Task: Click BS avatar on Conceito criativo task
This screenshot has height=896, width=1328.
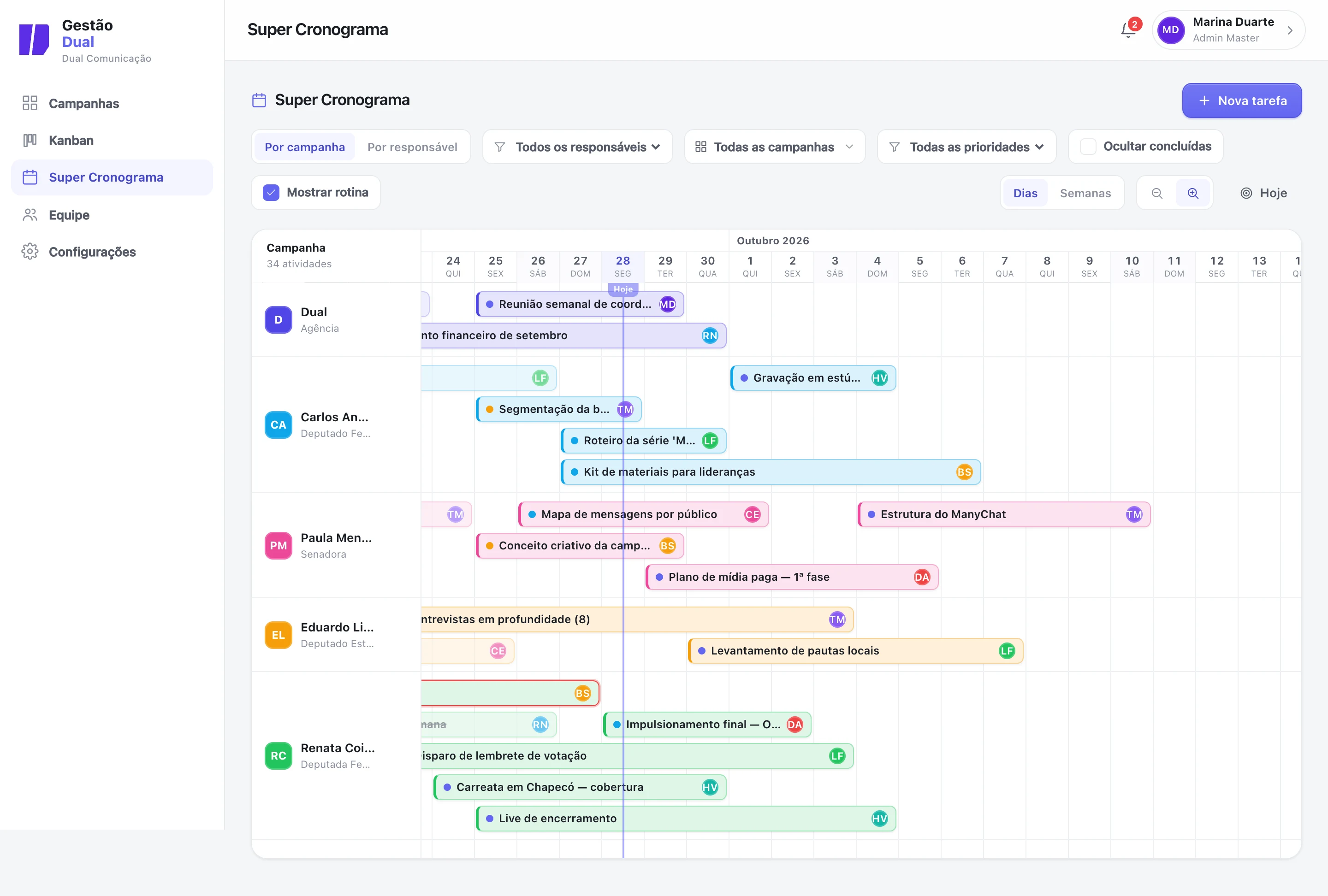Action: tap(667, 546)
